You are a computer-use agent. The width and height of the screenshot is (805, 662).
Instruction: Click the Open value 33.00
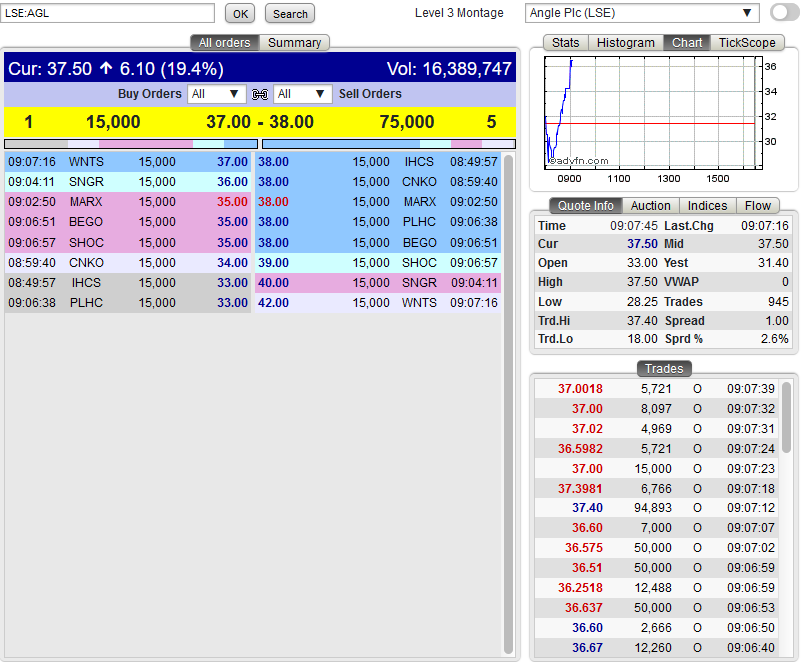pos(642,263)
